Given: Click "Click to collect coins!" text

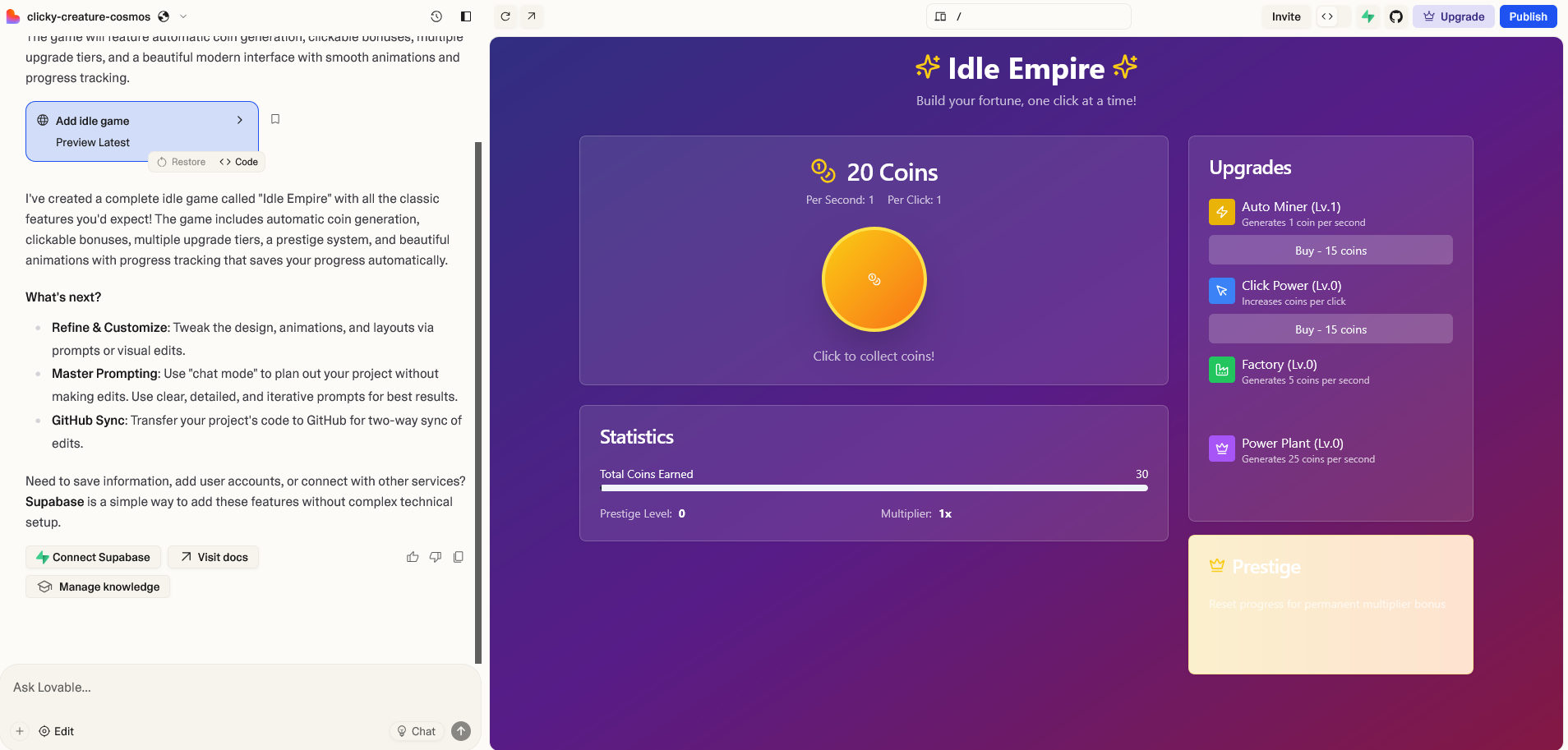Looking at the screenshot, I should 874,356.
